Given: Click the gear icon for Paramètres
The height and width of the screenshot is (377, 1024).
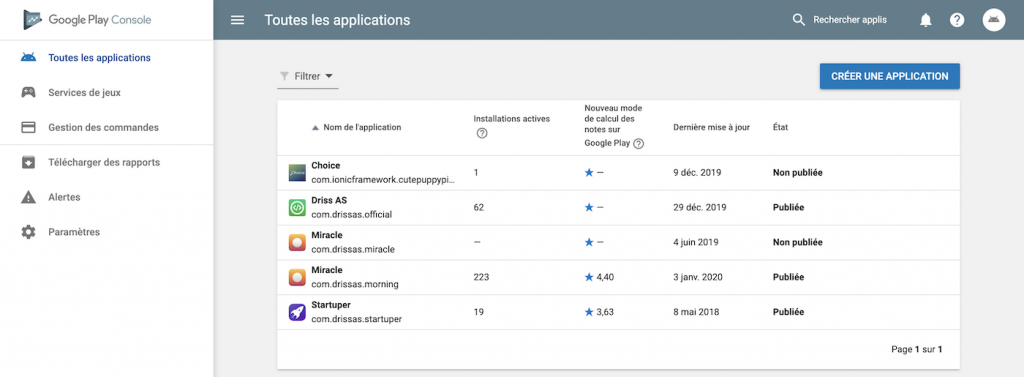Looking at the screenshot, I should pos(28,232).
